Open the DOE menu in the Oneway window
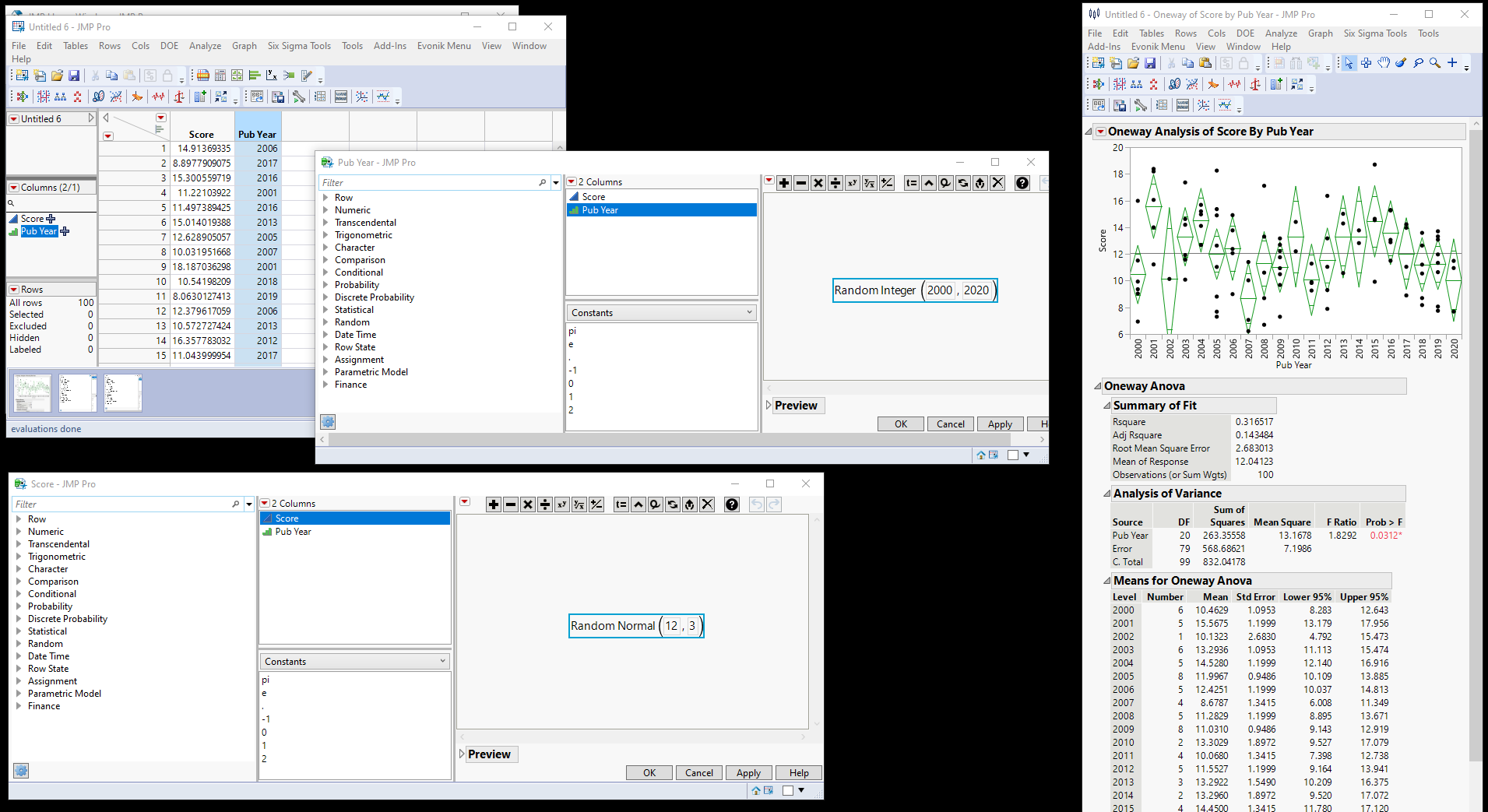Image resolution: width=1488 pixels, height=812 pixels. pyautogui.click(x=1245, y=33)
